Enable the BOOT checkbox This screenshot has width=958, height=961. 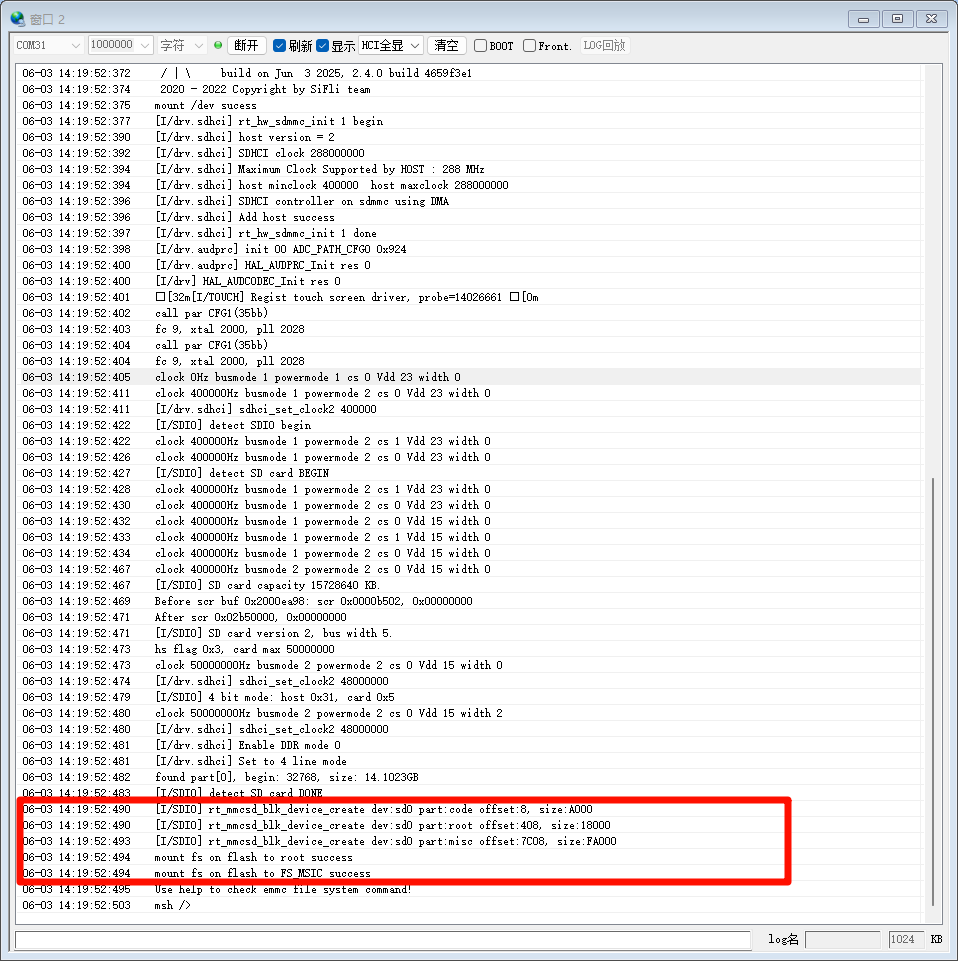481,46
